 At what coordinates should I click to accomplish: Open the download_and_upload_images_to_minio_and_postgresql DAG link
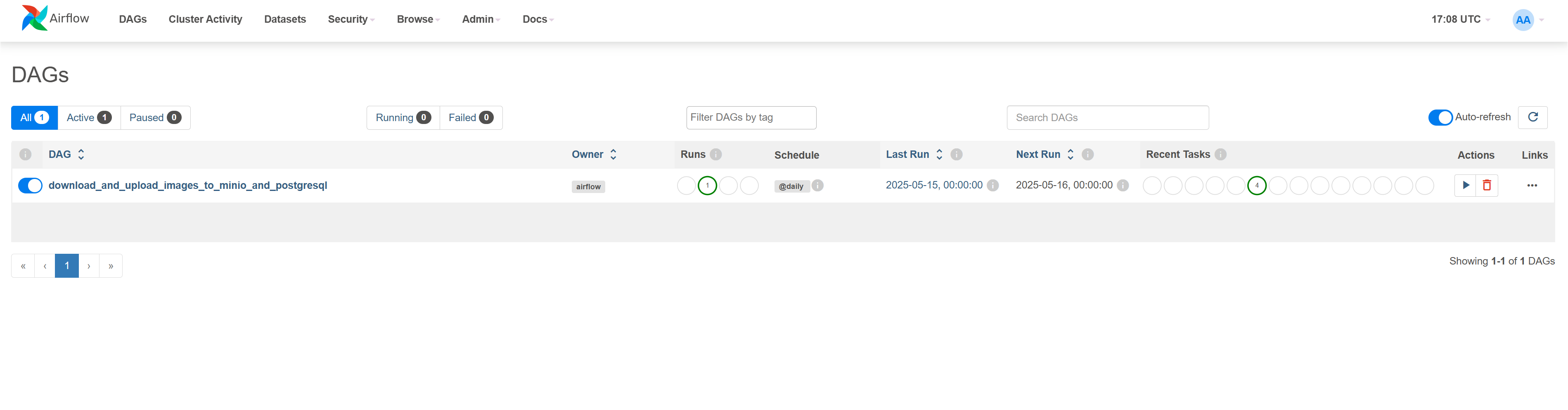187,185
